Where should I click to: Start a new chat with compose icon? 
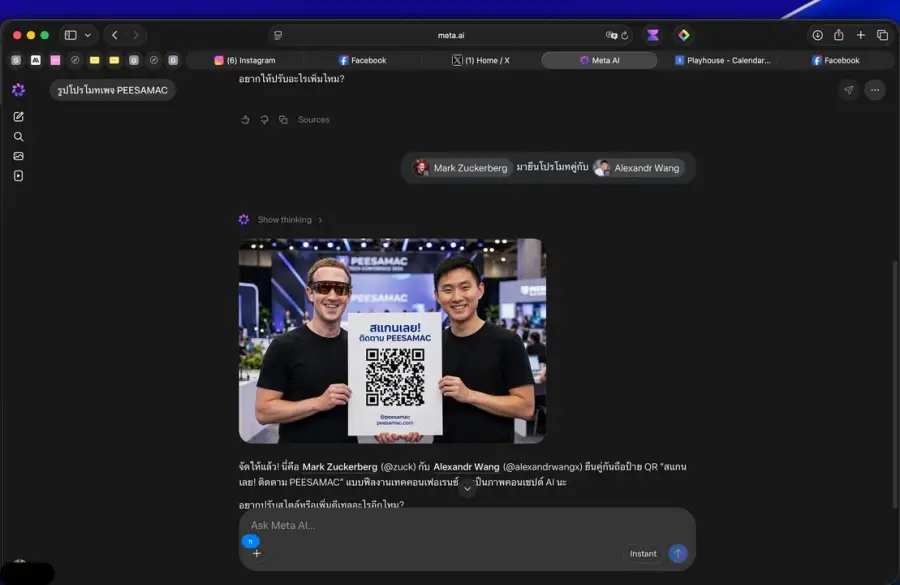[18, 117]
